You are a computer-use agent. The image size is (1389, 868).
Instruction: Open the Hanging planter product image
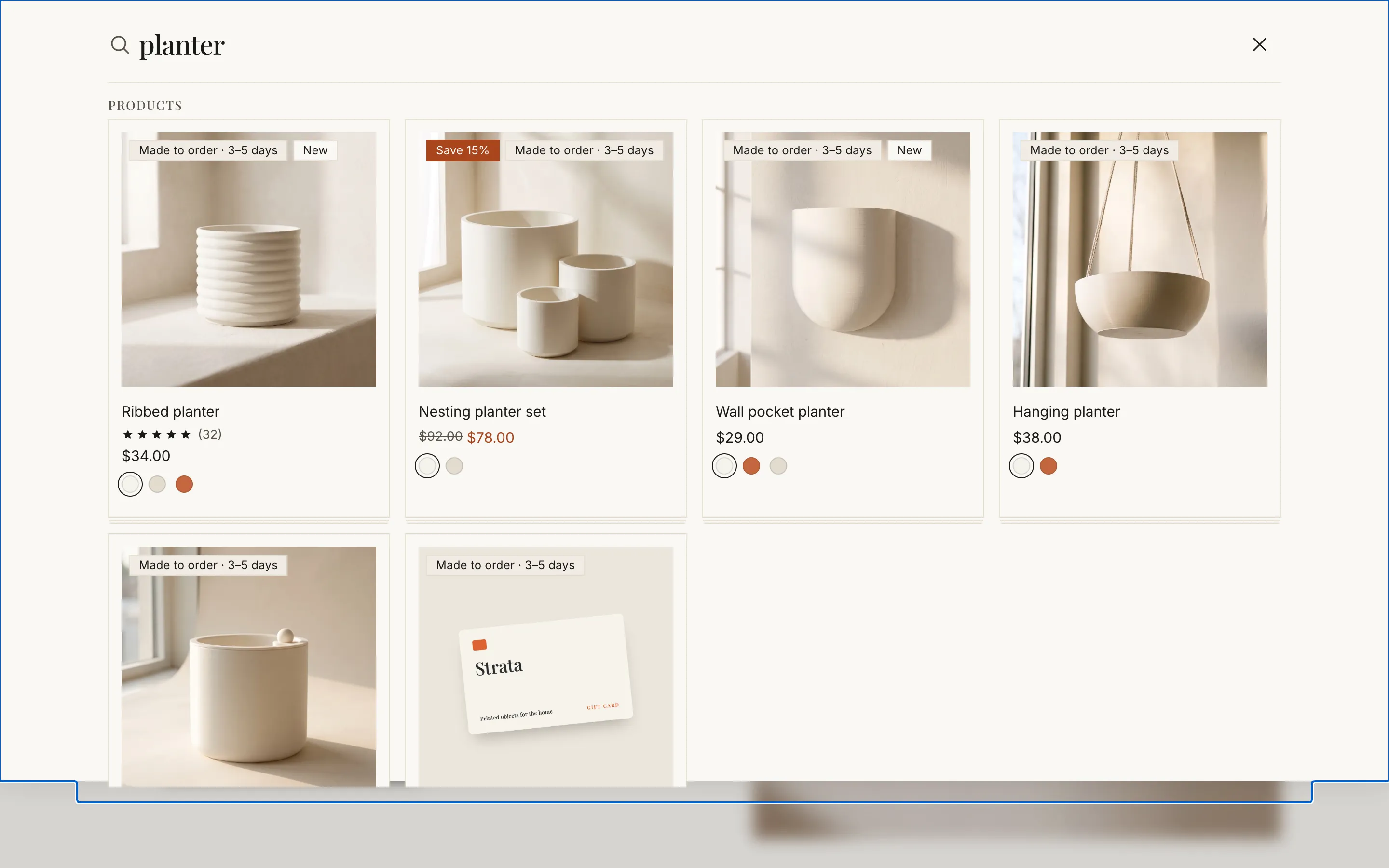tap(1139, 259)
